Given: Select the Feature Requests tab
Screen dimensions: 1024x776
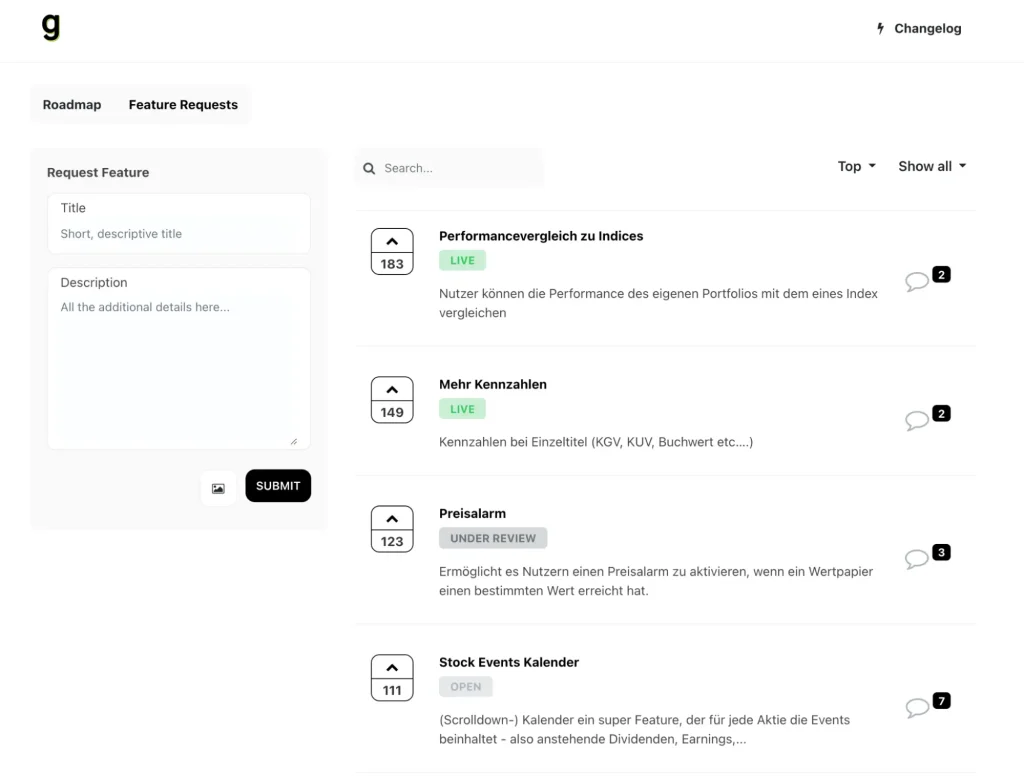Looking at the screenshot, I should tap(183, 105).
